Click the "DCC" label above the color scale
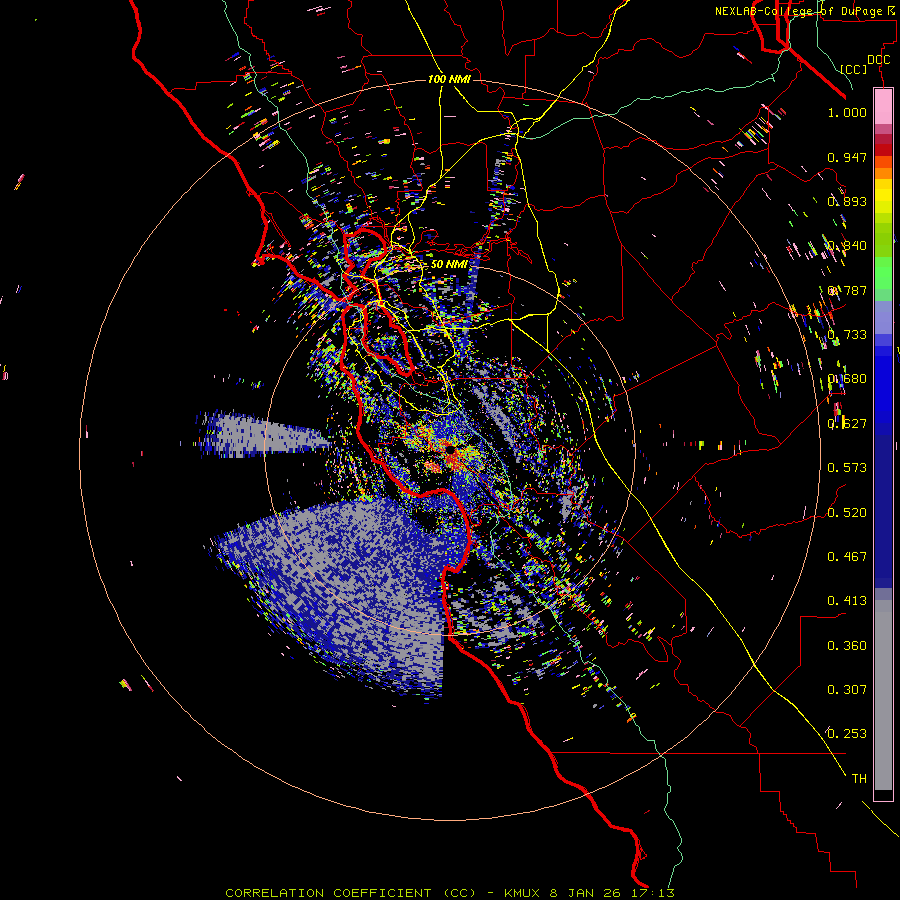Image resolution: width=900 pixels, height=900 pixels. (x=878, y=60)
